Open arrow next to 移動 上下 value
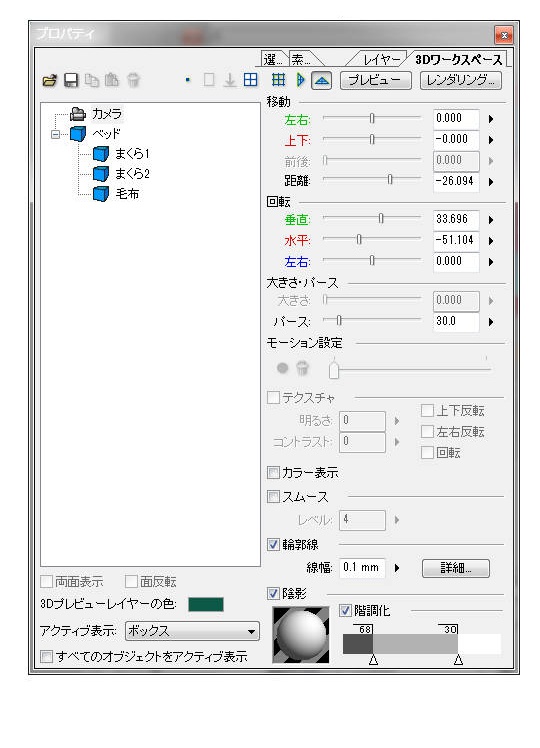The image size is (540, 748). tap(491, 140)
